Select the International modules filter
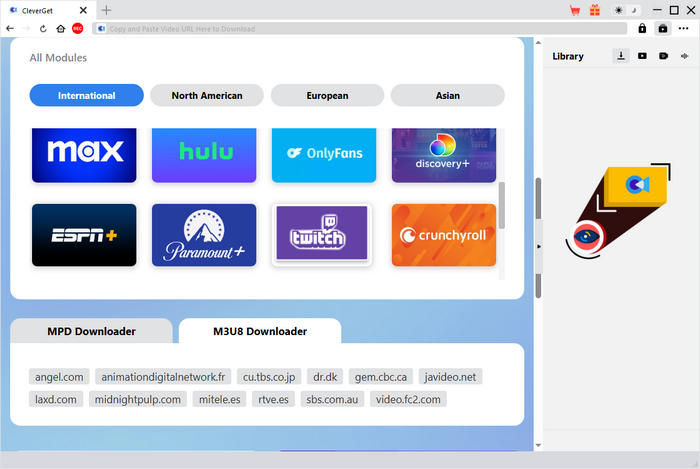Screen dimensions: 700x469 pos(87,95)
